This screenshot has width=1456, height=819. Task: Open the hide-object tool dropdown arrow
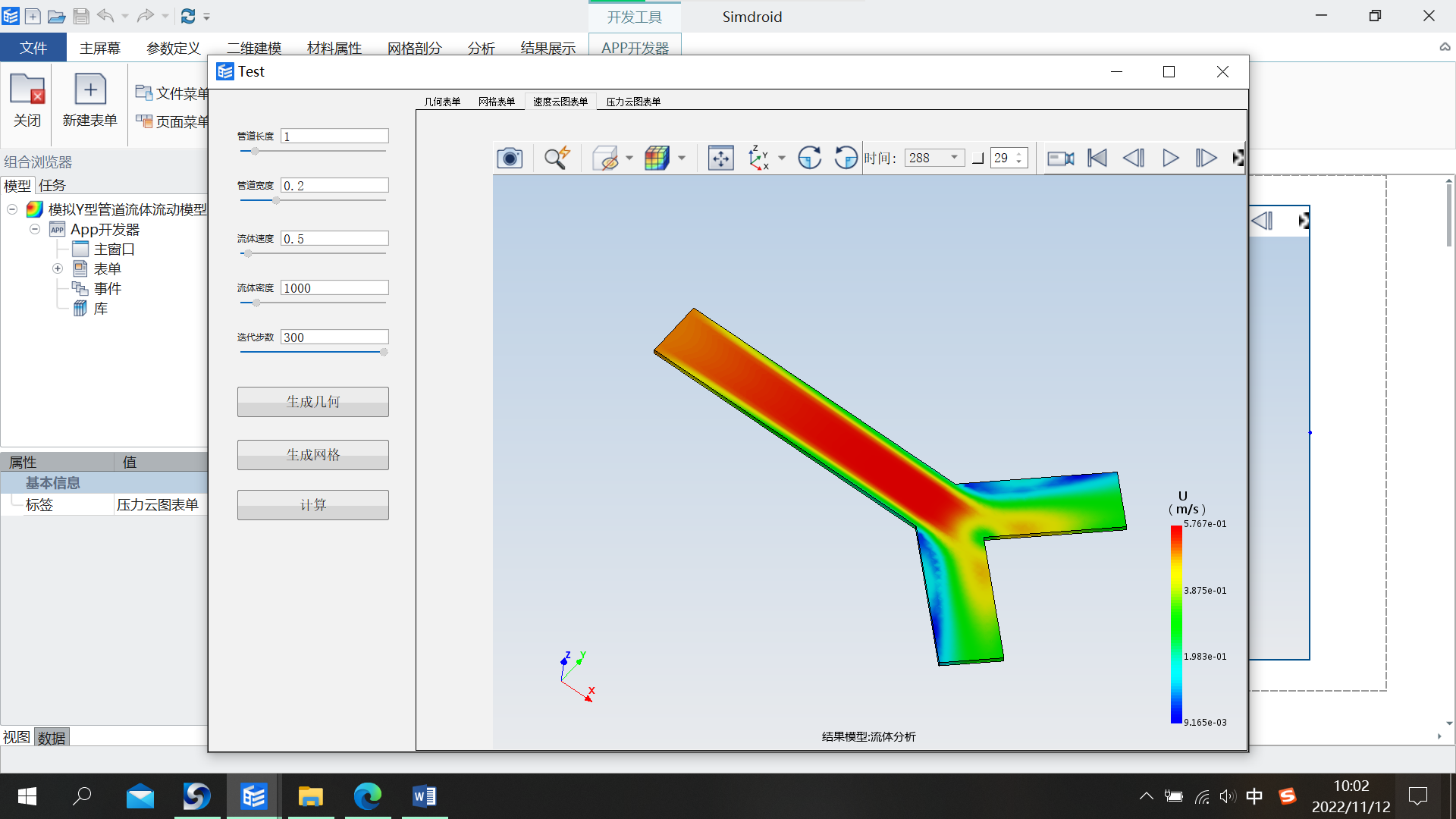(x=629, y=158)
